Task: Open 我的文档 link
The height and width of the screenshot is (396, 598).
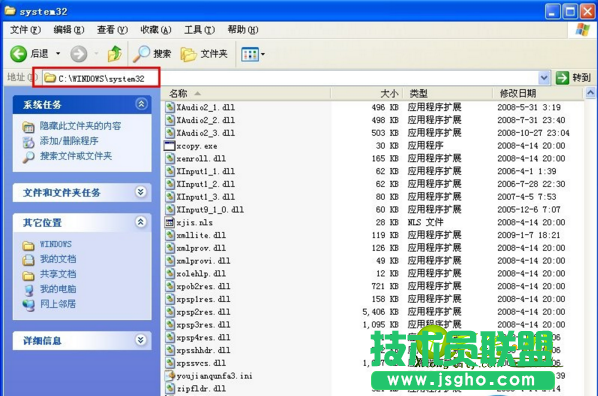Action: tap(58, 259)
